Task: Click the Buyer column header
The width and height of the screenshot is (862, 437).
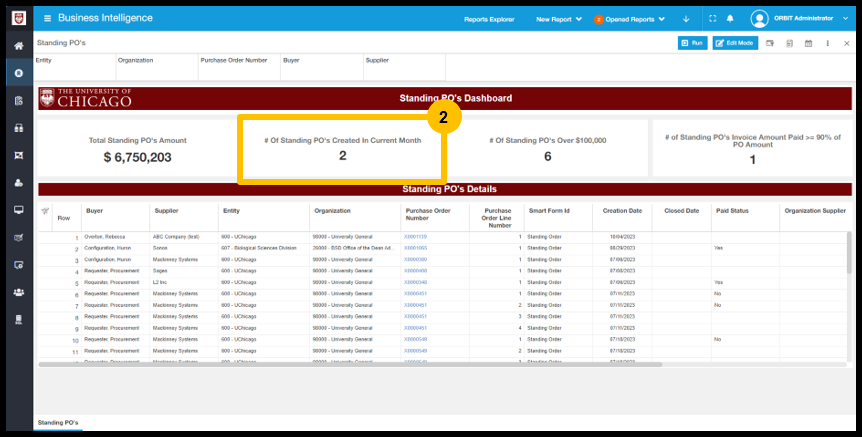Action: click(x=95, y=211)
